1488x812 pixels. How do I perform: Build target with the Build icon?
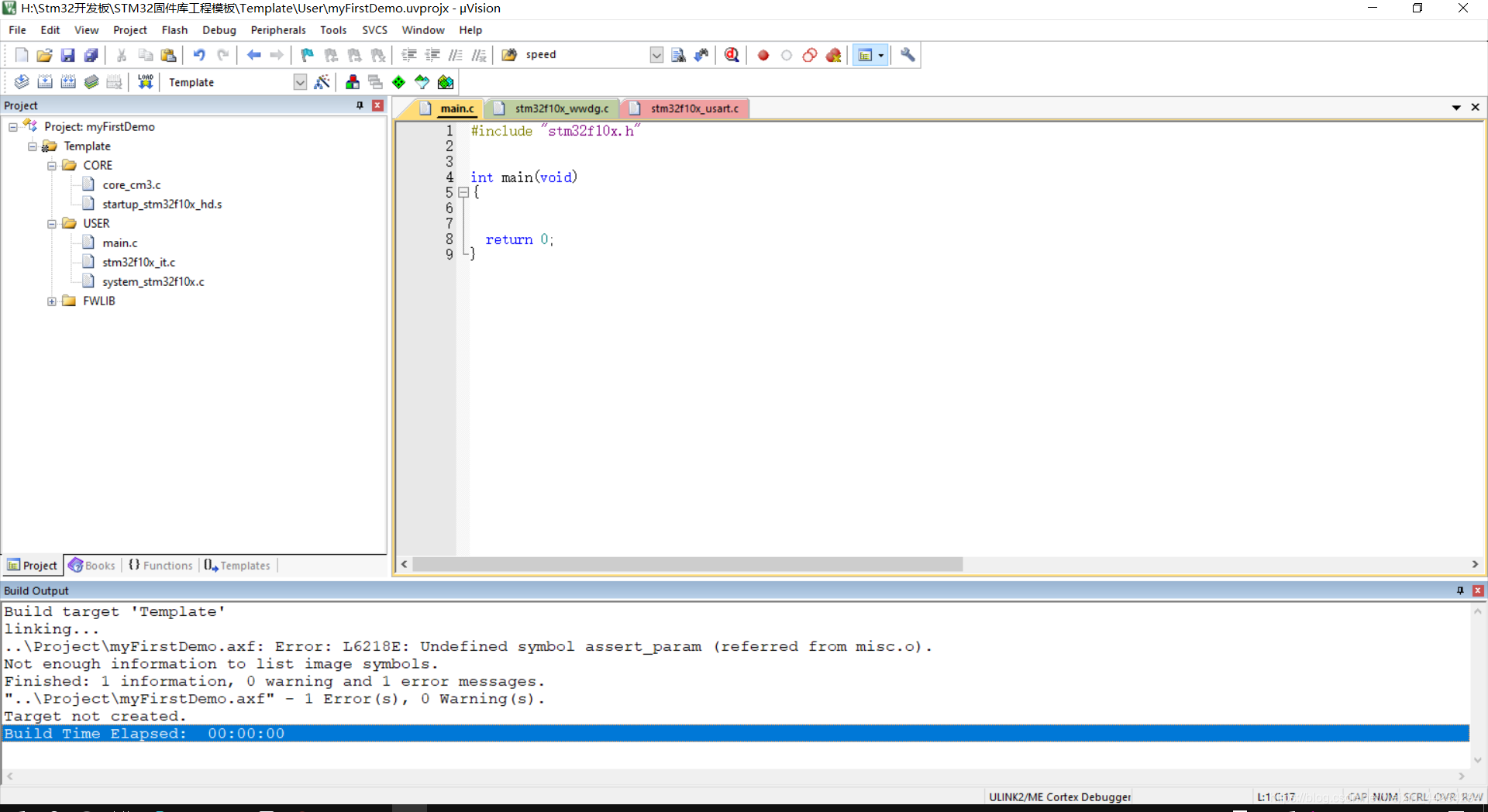[45, 82]
